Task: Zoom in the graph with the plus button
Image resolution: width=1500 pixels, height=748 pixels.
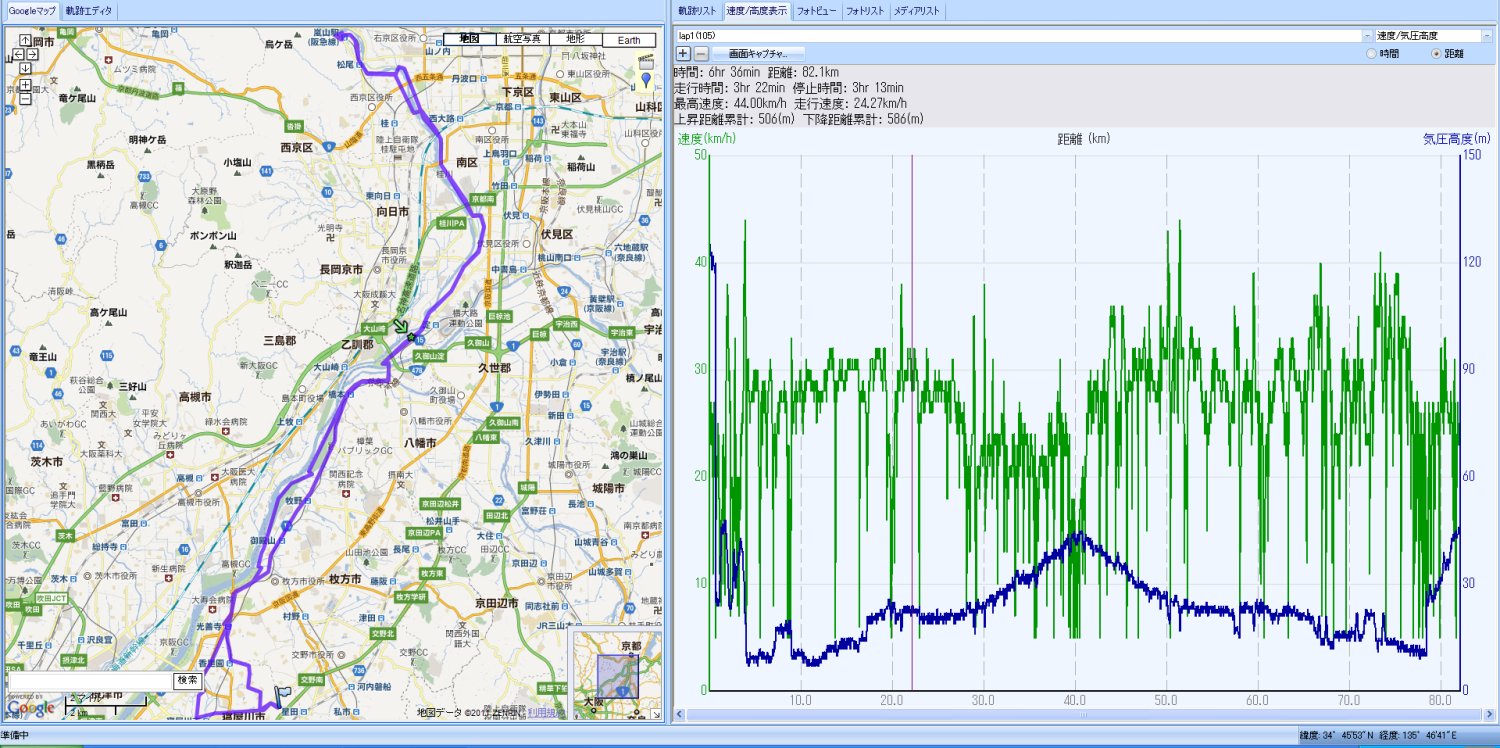Action: click(684, 53)
